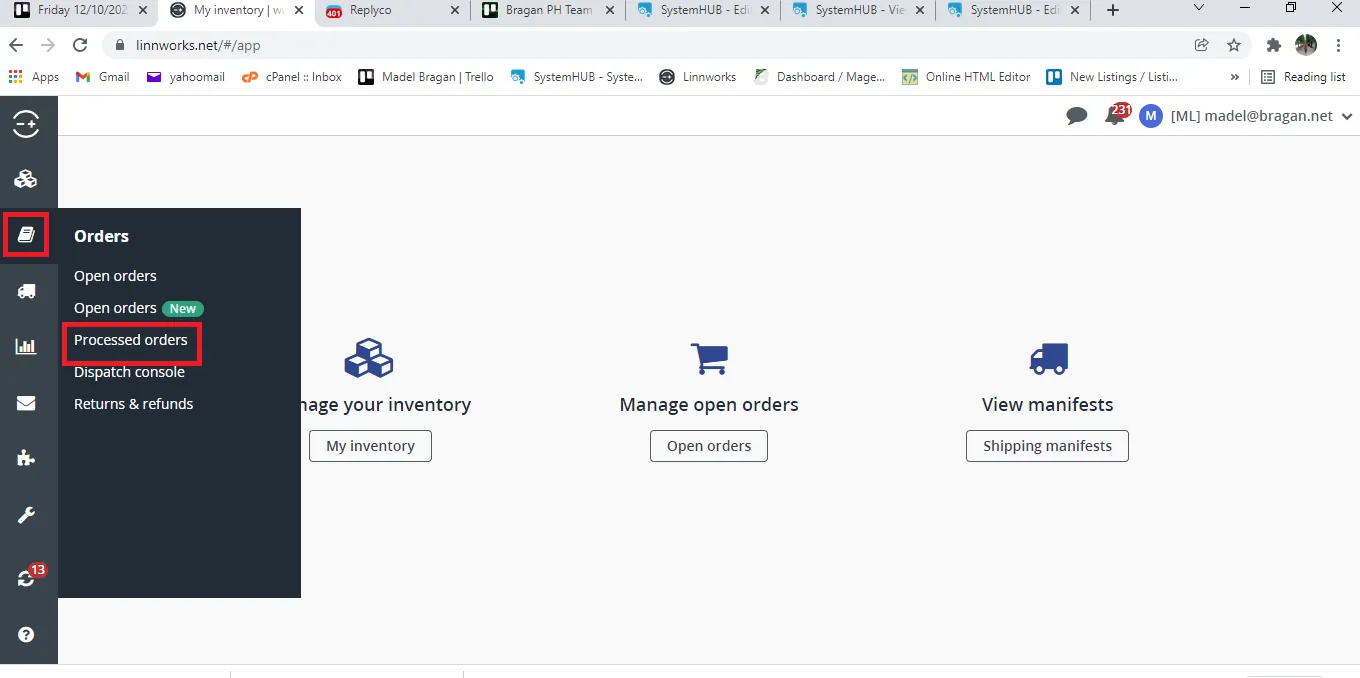
Task: Open the SystemHUB - Syste... bookmark
Action: pyautogui.click(x=577, y=77)
